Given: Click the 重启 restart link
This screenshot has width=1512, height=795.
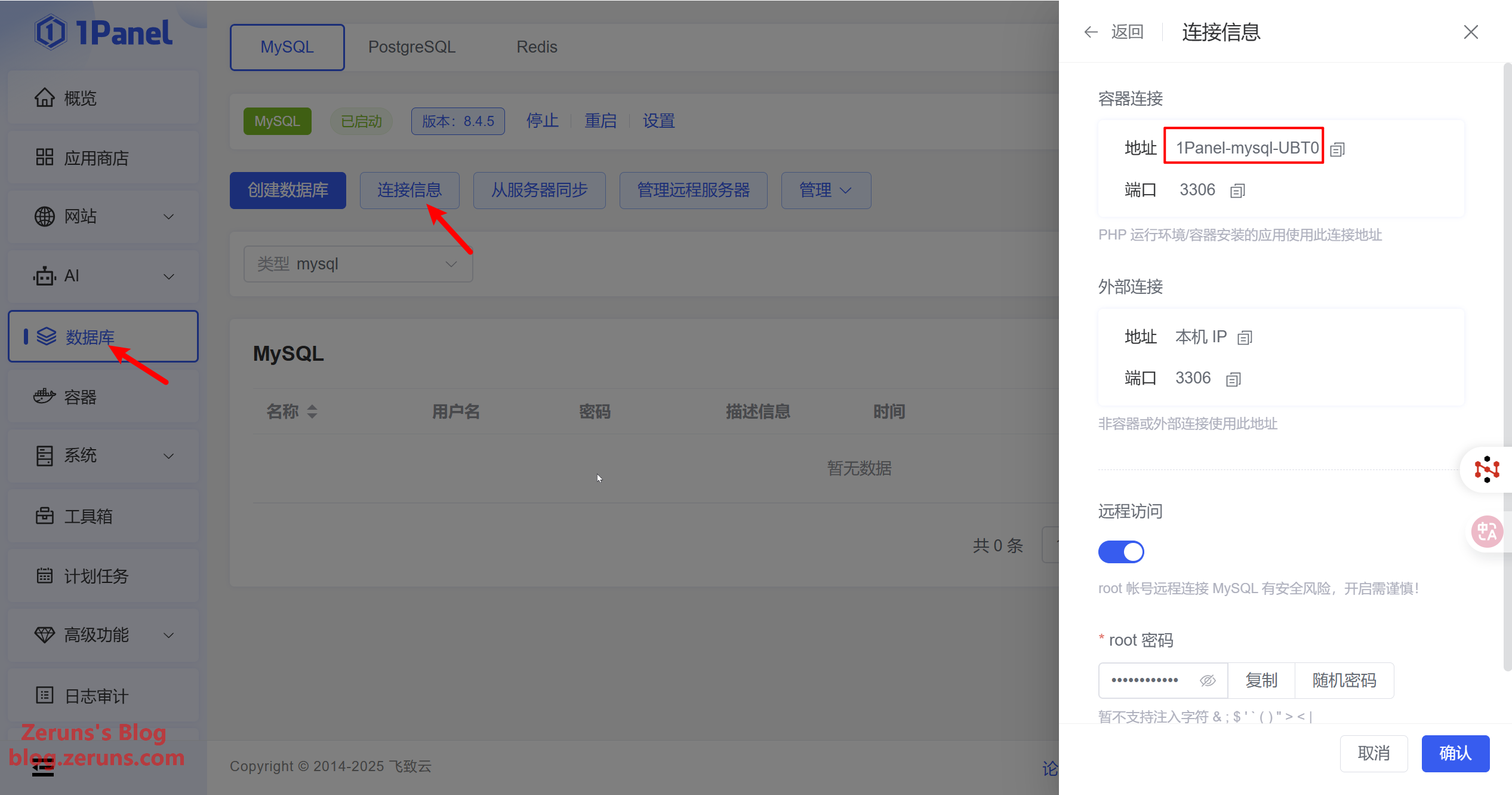Looking at the screenshot, I should coord(601,121).
